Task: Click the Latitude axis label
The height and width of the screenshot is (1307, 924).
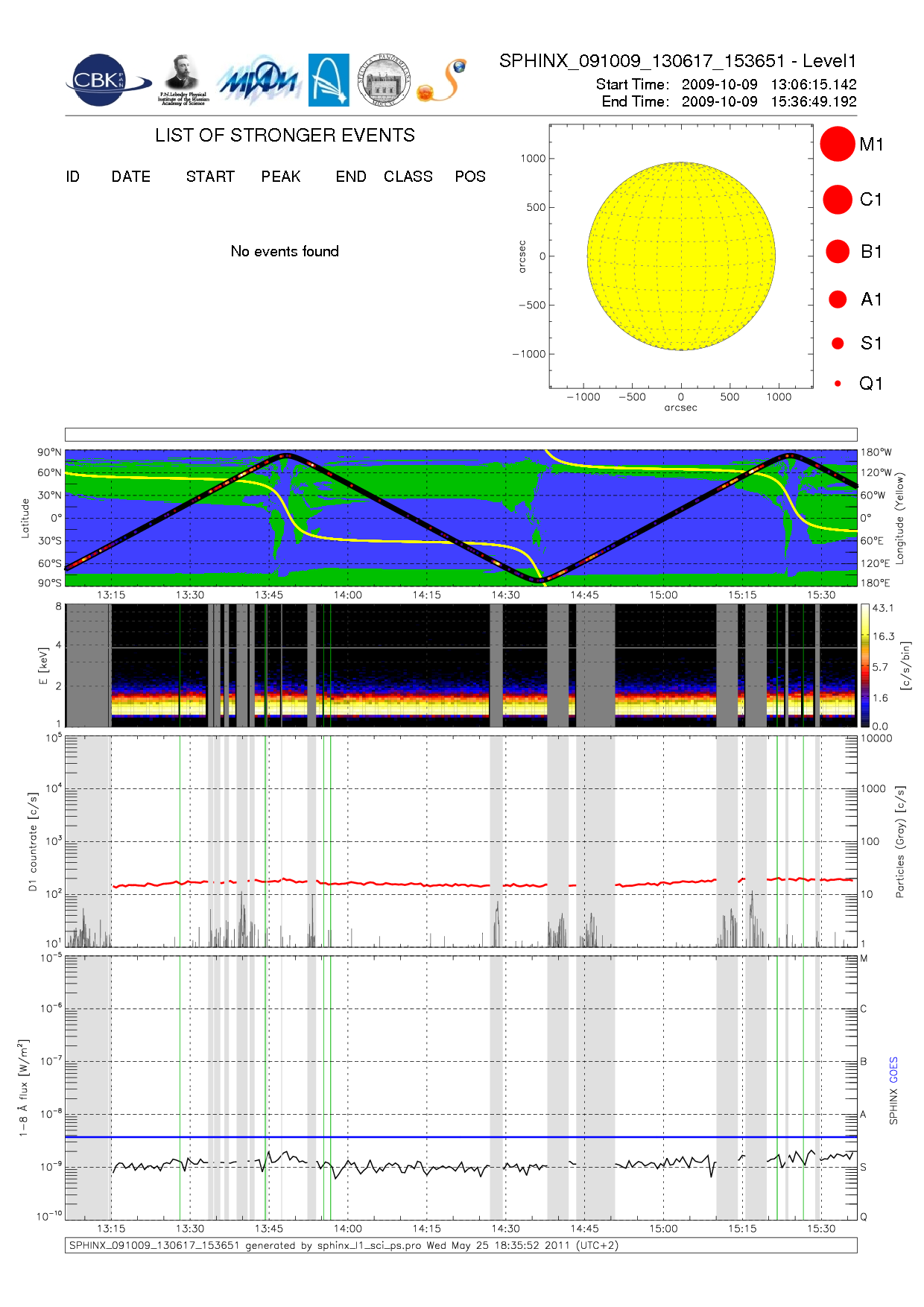Action: point(25,518)
